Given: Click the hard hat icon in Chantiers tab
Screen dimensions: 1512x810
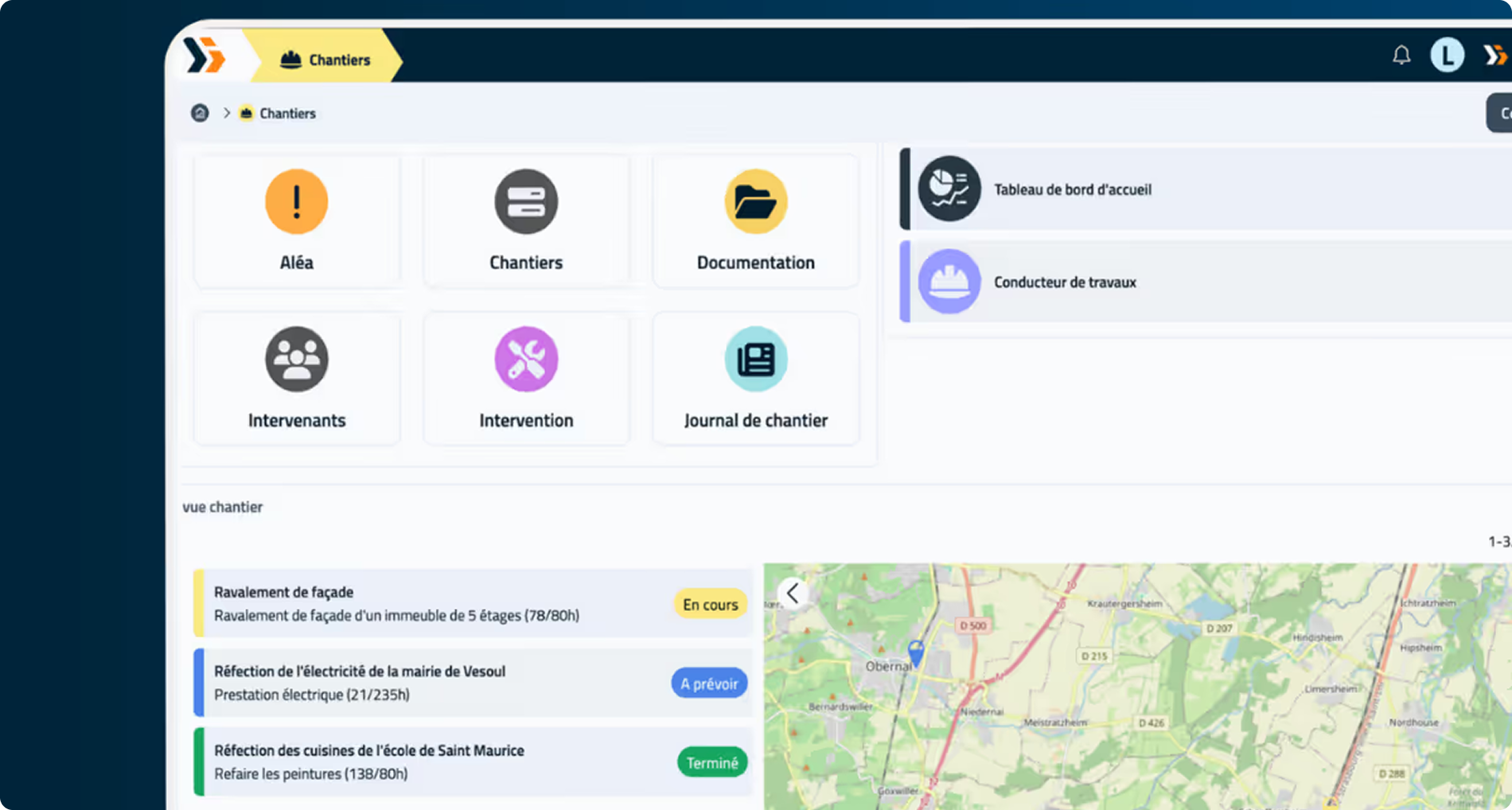Looking at the screenshot, I should (291, 60).
